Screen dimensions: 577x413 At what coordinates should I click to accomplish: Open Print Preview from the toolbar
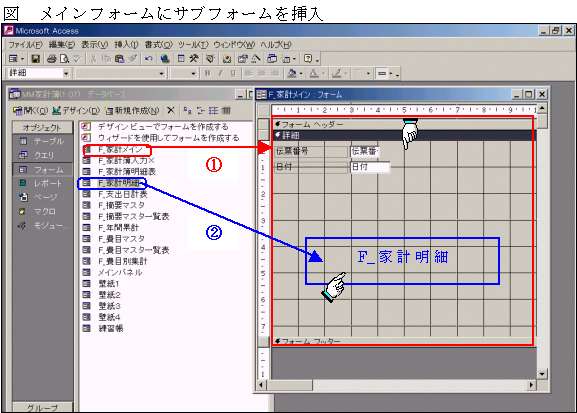tap(64, 59)
